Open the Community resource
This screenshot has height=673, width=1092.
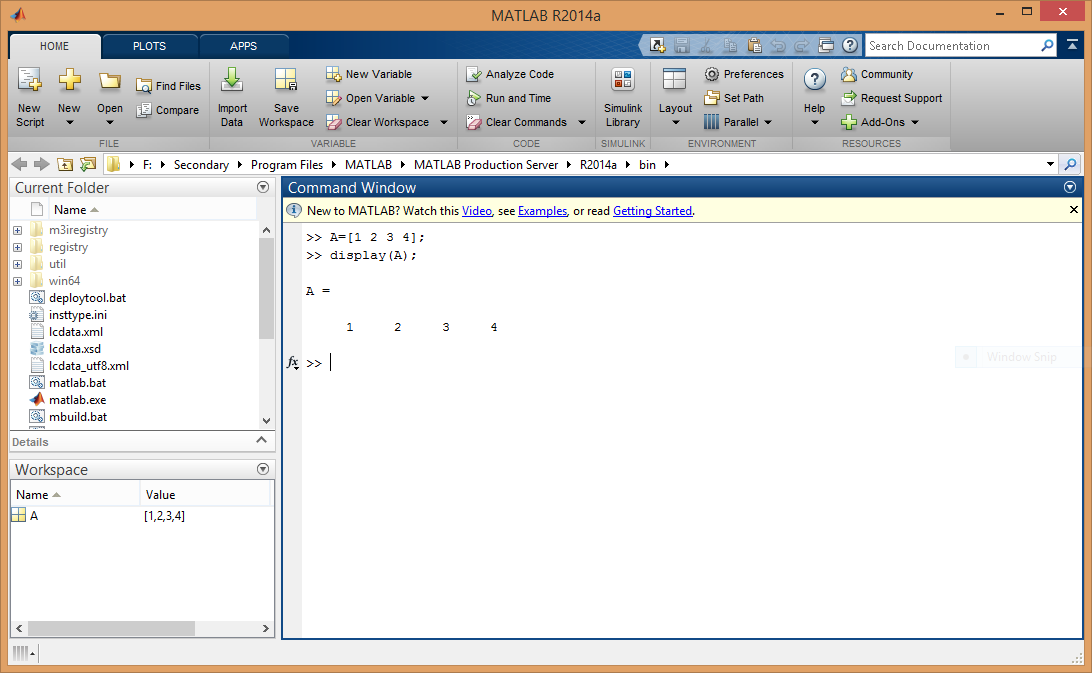click(x=877, y=74)
